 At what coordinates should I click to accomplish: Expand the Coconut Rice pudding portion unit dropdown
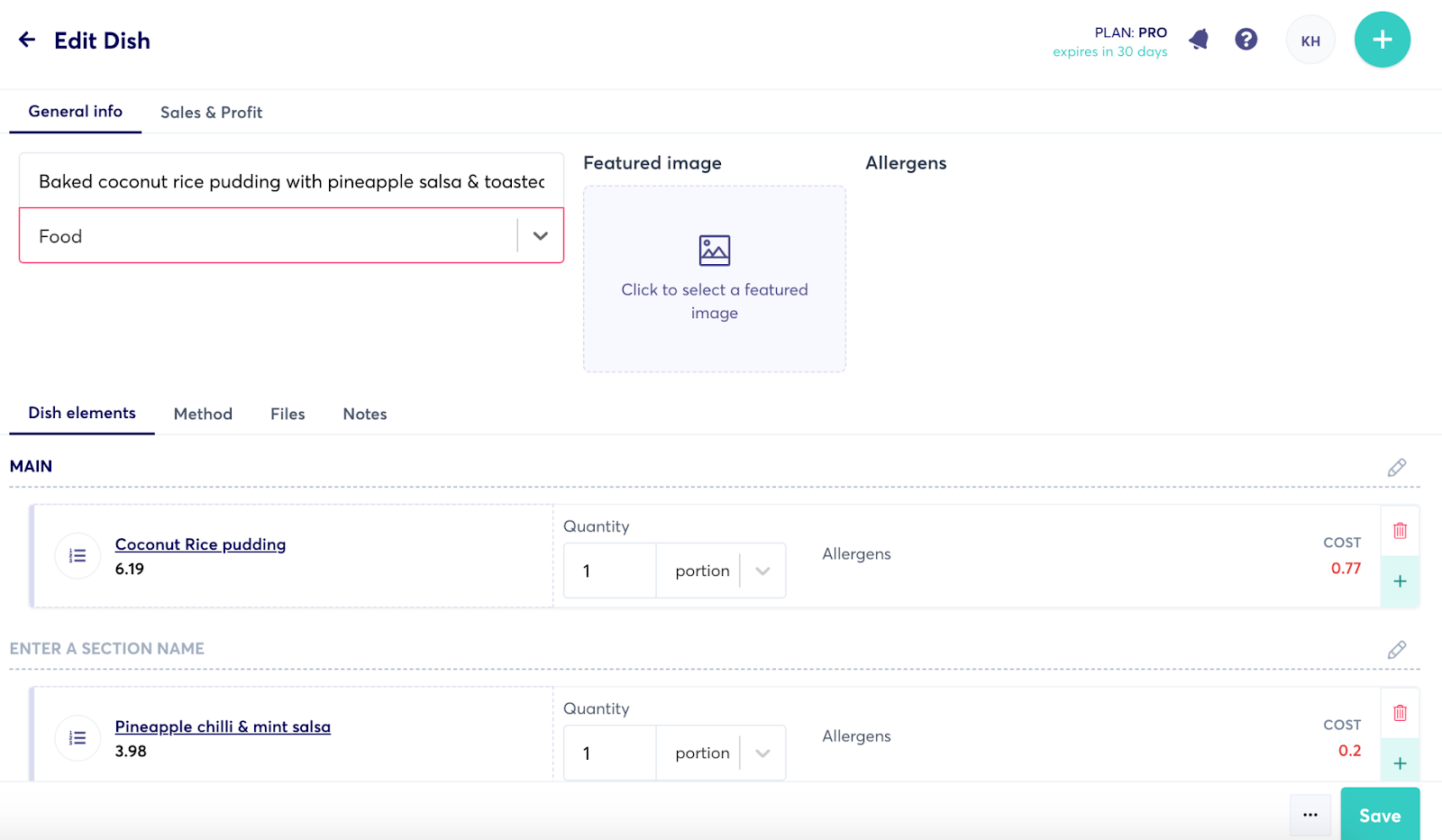click(762, 571)
